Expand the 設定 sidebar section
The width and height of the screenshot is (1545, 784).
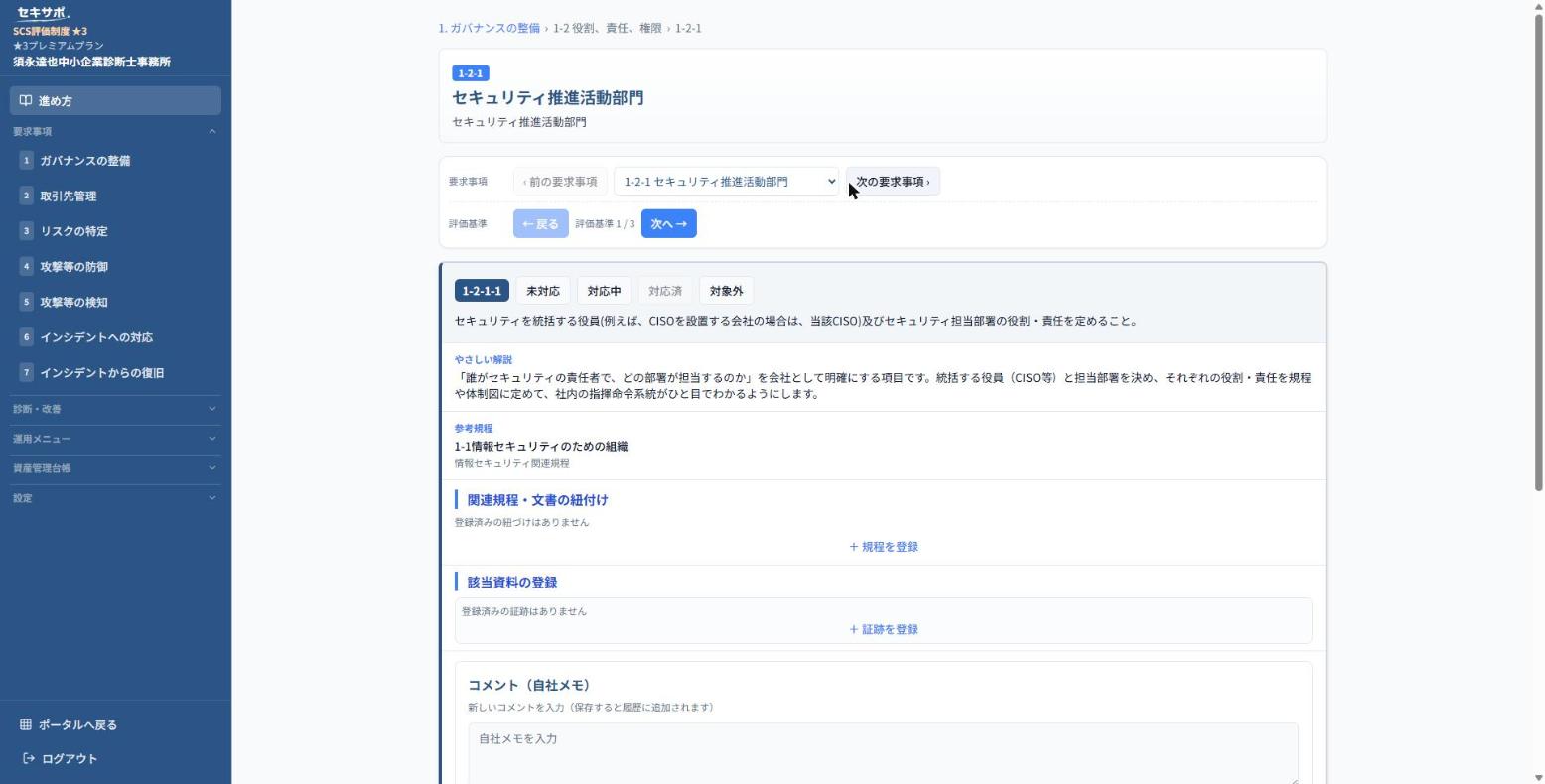point(115,498)
